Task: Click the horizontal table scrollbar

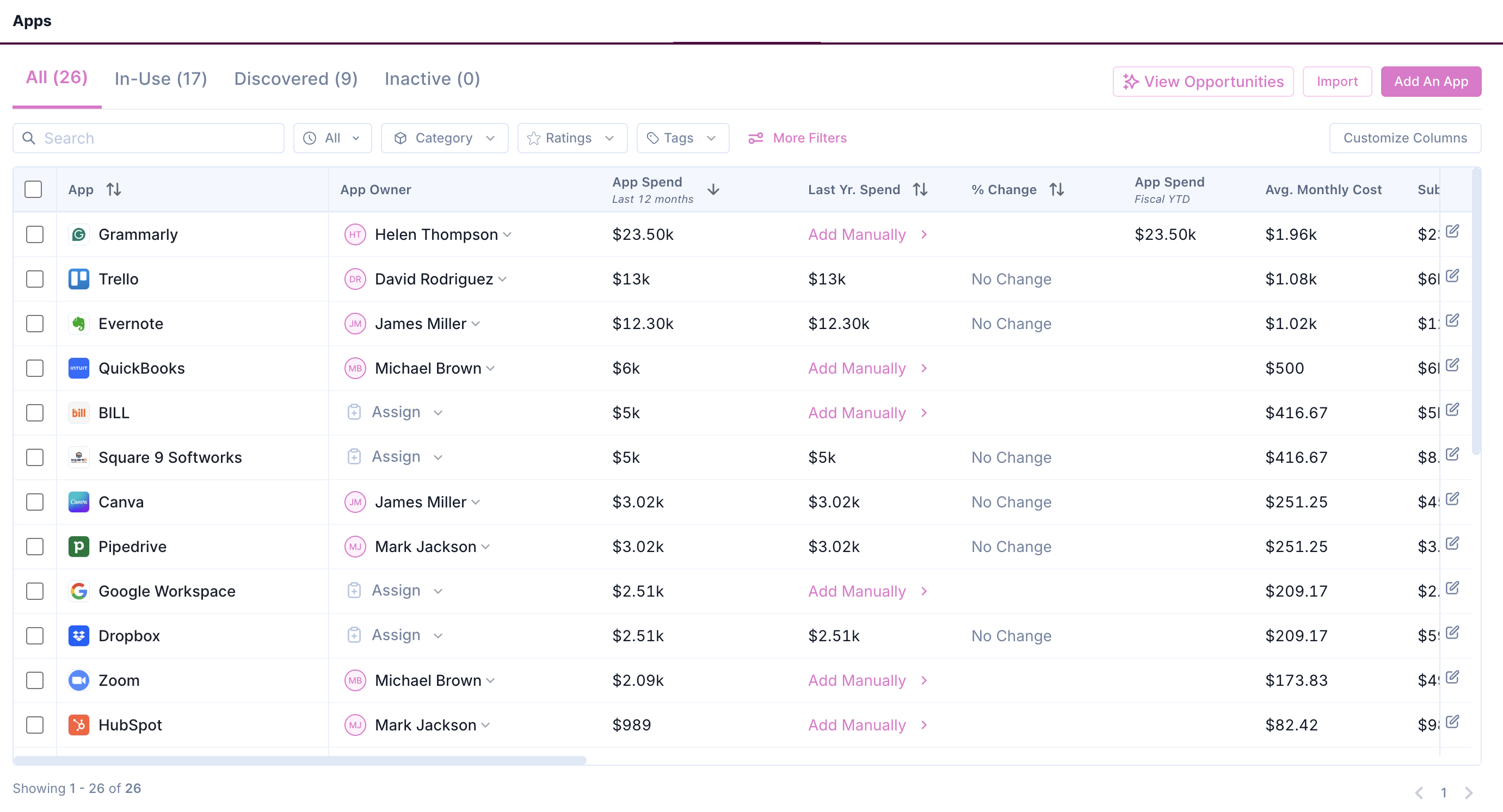Action: (x=299, y=761)
